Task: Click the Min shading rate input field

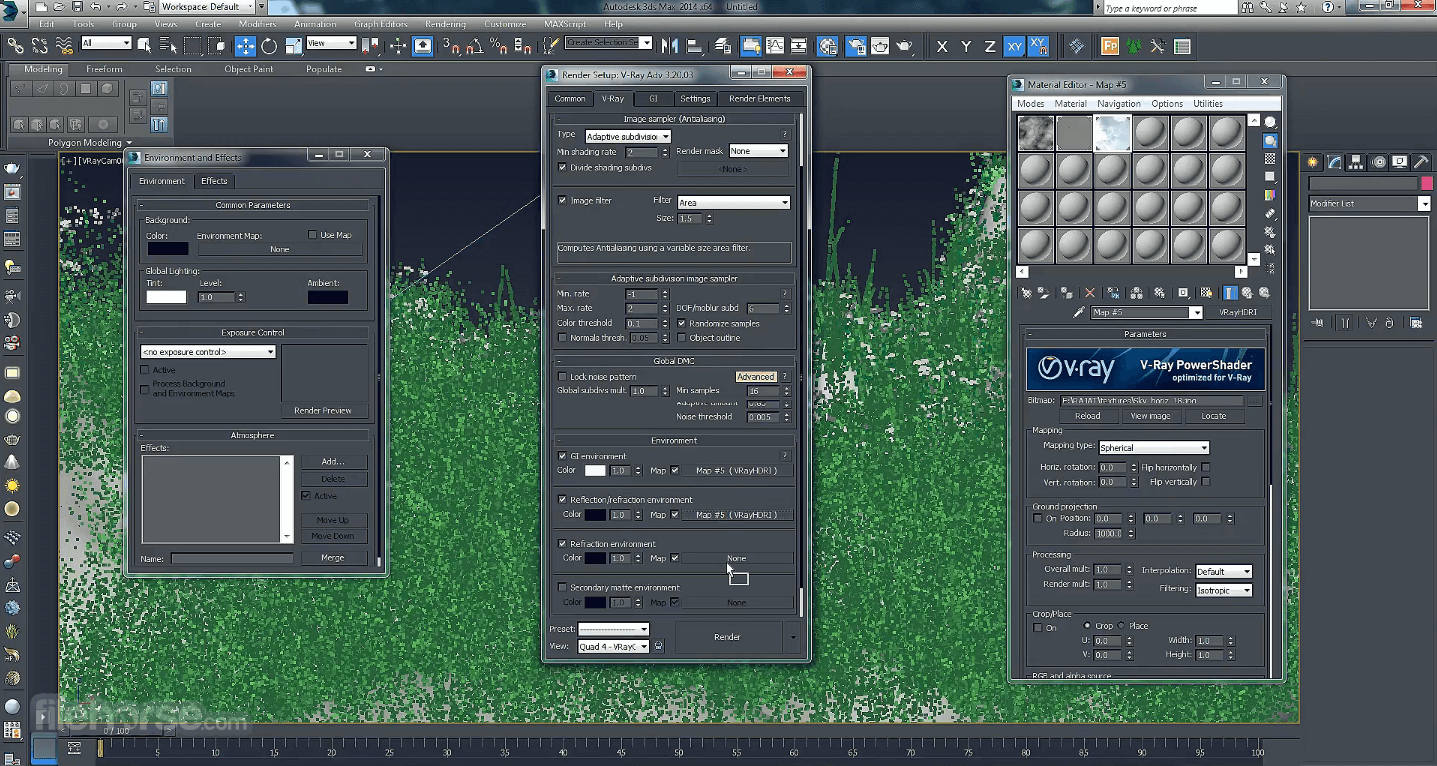Action: point(640,152)
